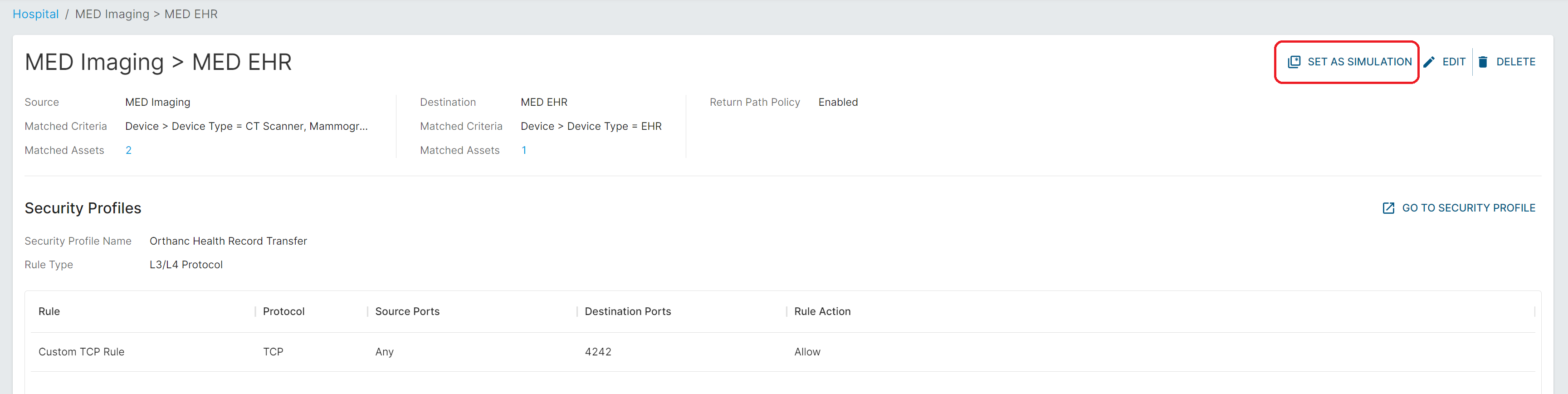
Task: Click the Source Ports column header
Action: click(x=407, y=311)
